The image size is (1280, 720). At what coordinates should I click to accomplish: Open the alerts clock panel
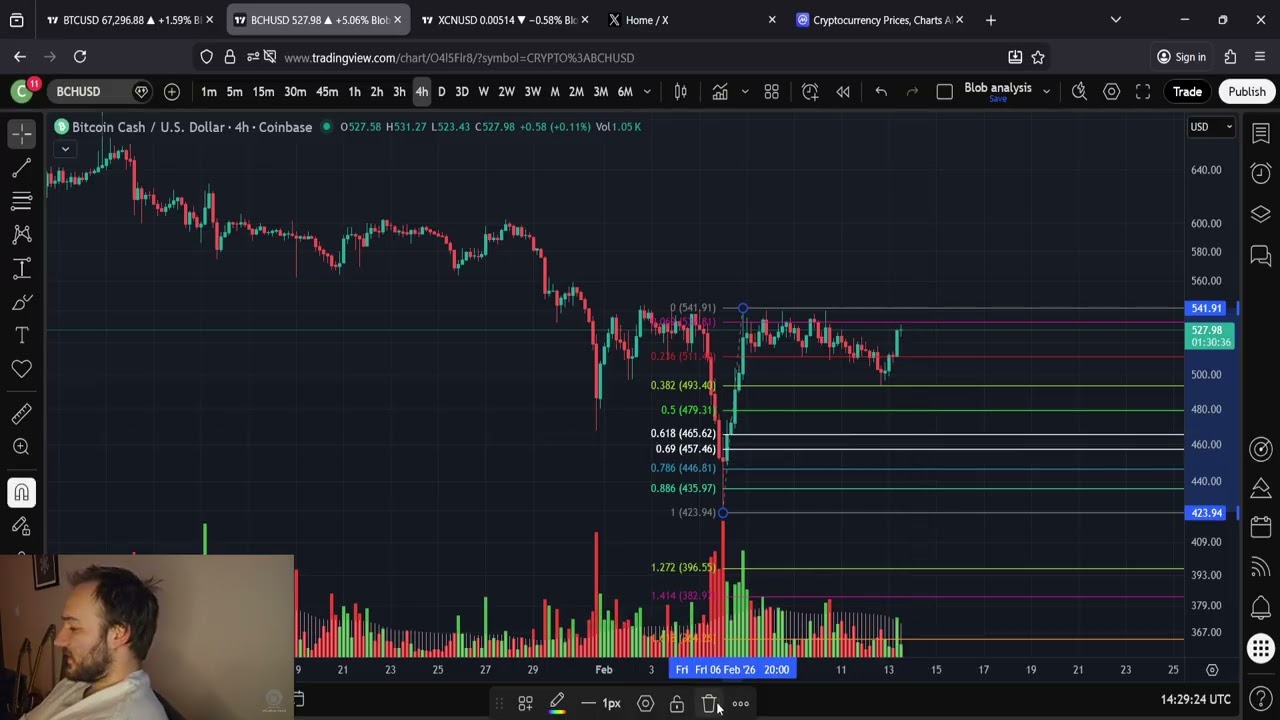(x=1260, y=174)
